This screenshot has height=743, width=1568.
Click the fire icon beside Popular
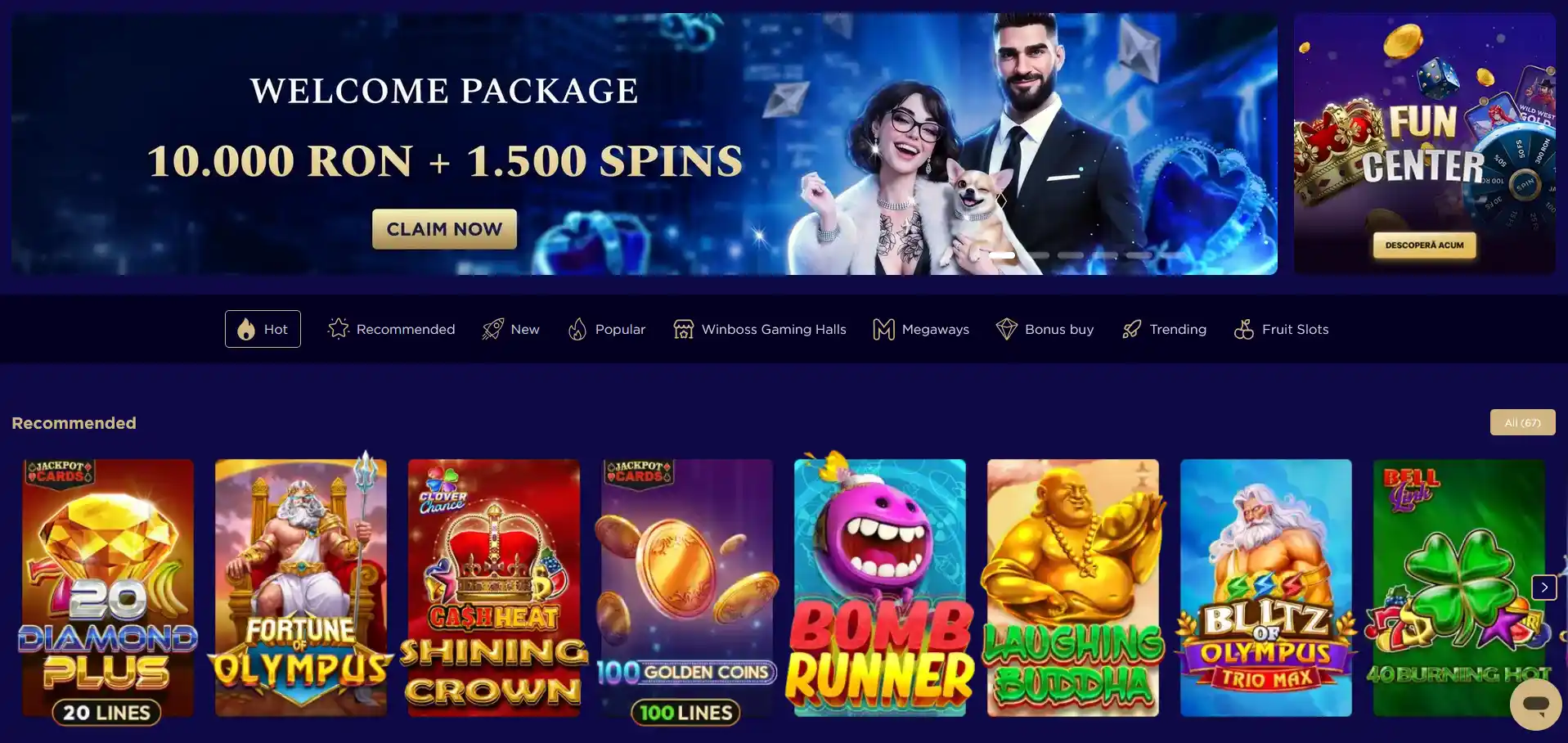(577, 329)
